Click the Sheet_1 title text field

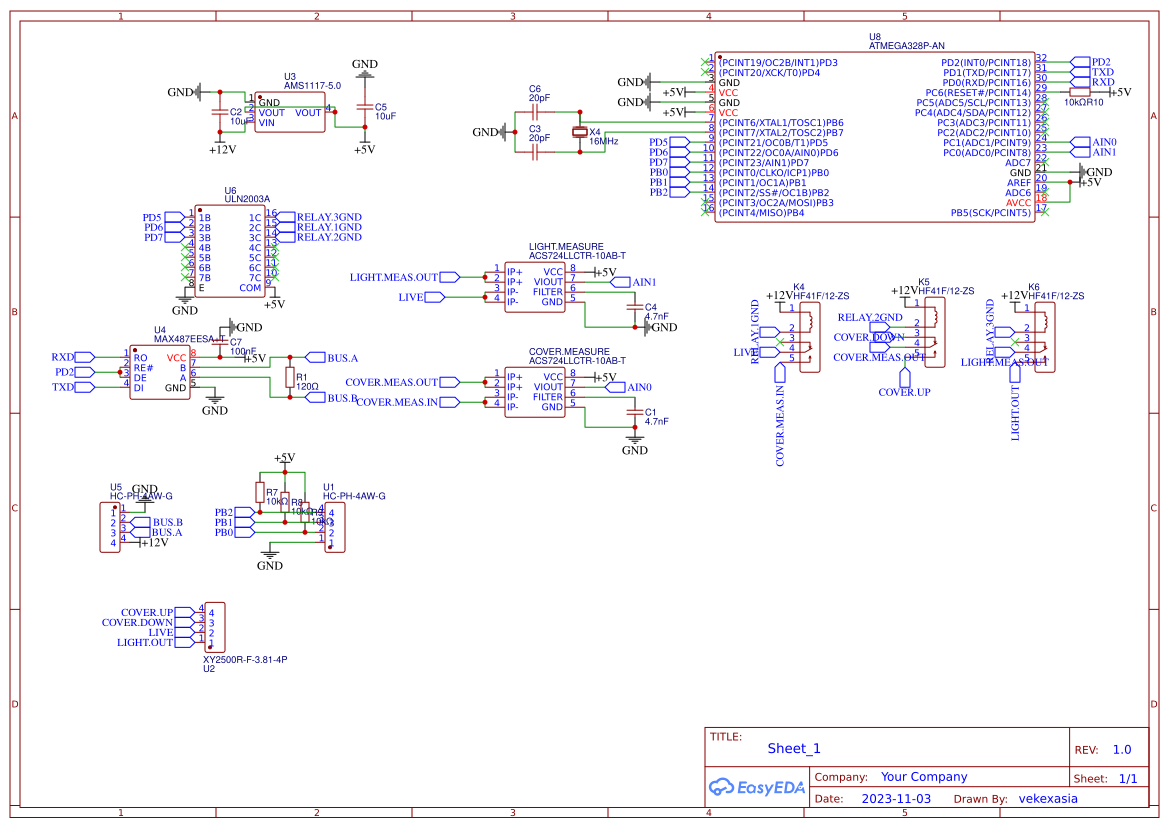792,747
